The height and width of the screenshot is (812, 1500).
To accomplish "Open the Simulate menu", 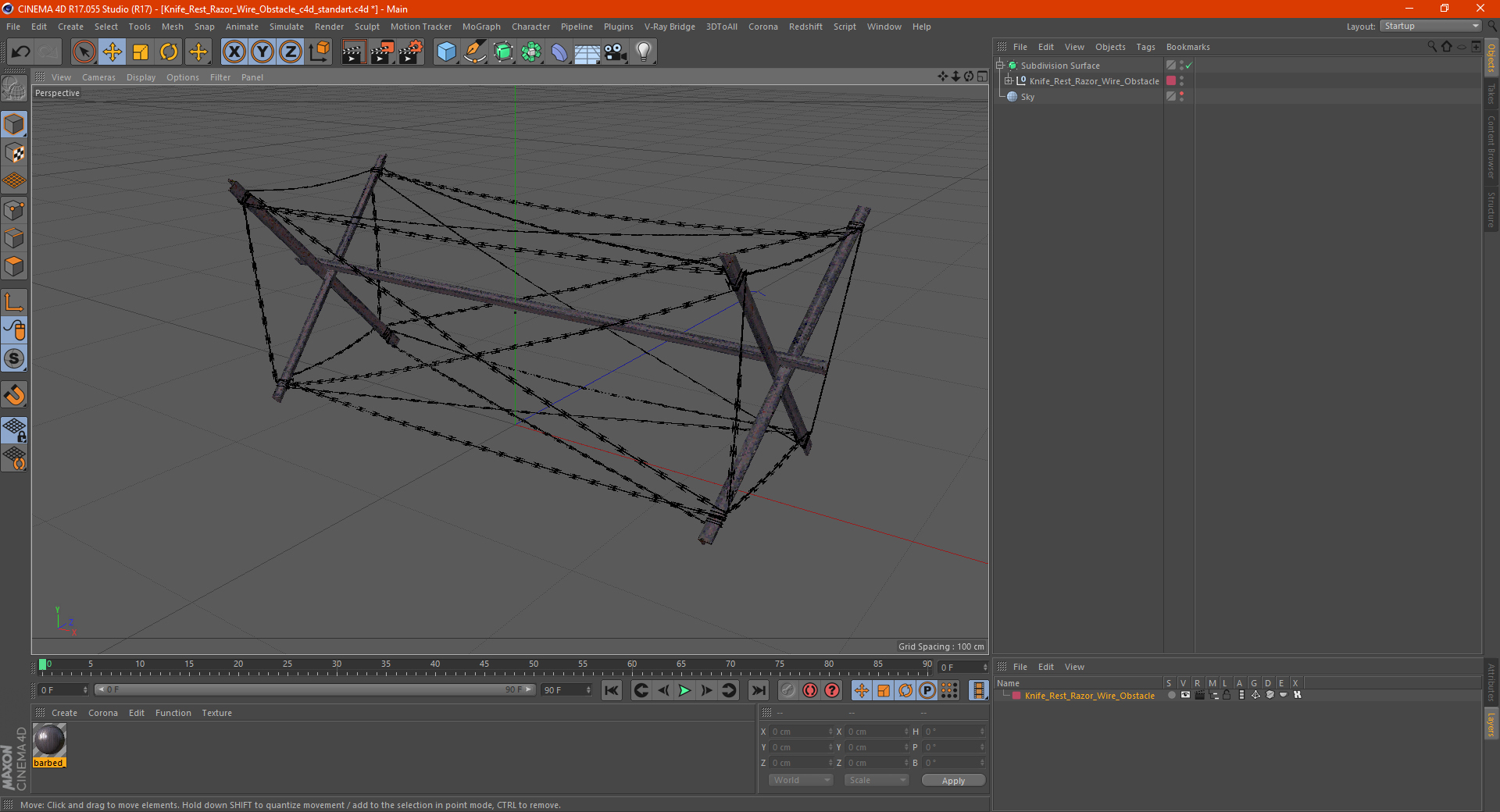I will pos(287,27).
